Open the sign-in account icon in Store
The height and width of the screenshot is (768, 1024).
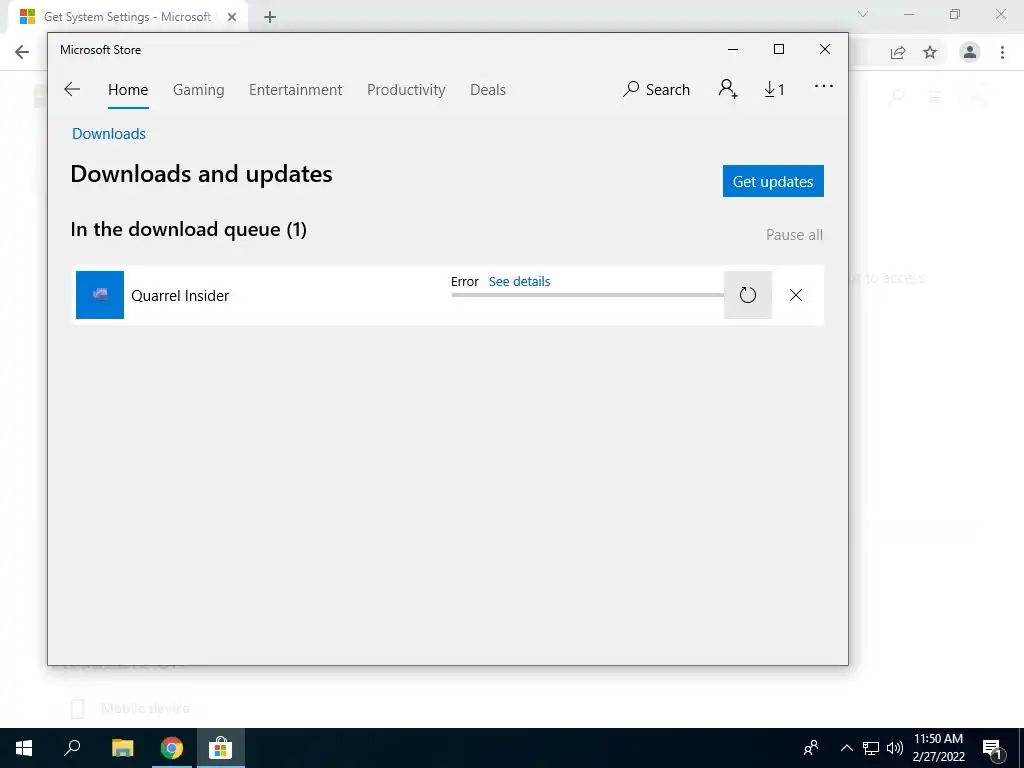point(728,89)
